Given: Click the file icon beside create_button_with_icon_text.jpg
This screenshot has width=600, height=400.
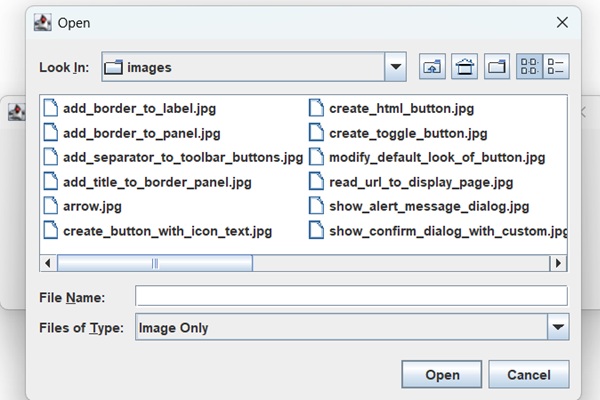Looking at the screenshot, I should pyautogui.click(x=51, y=230).
